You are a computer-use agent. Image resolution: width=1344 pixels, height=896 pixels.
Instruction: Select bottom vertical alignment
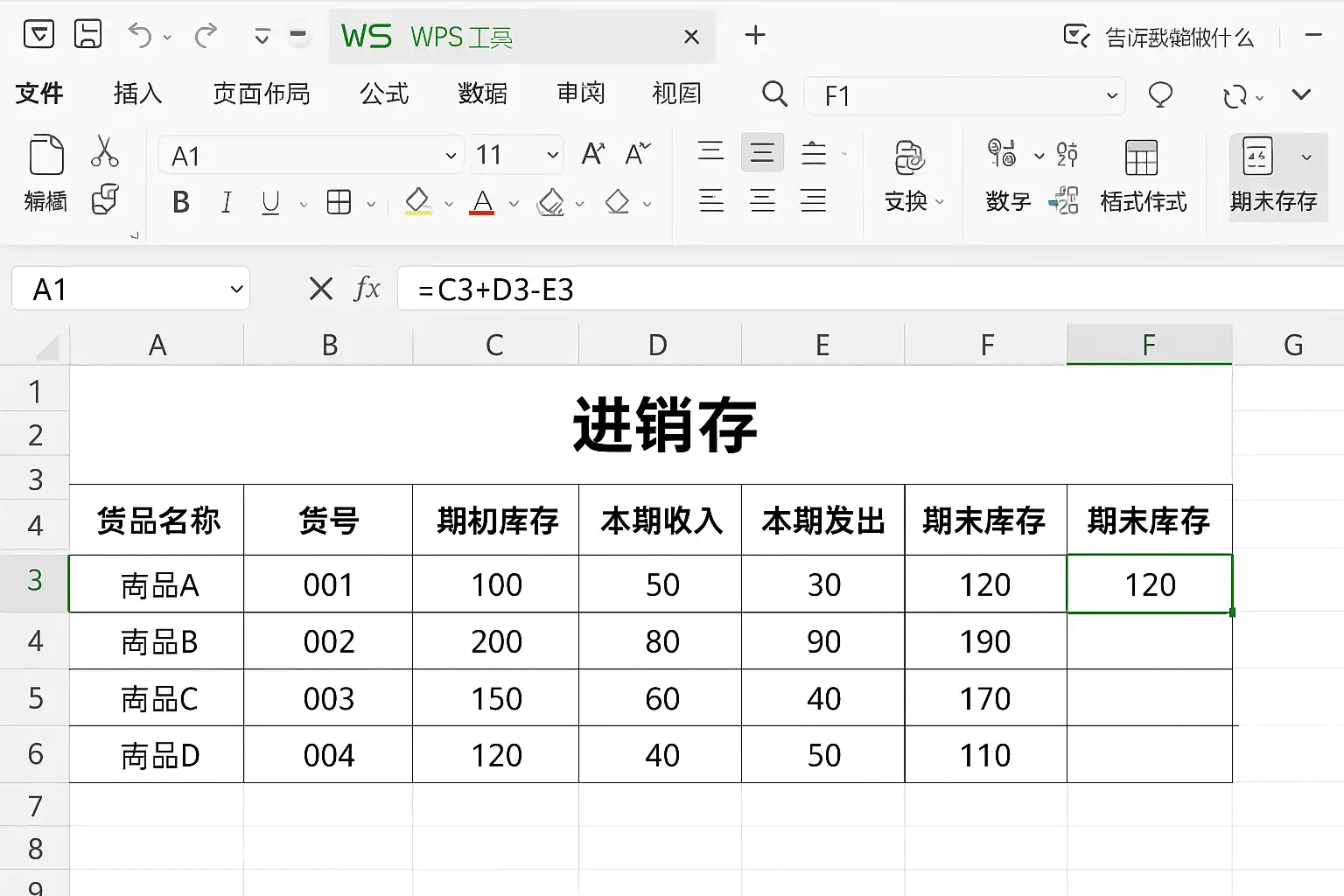814,153
